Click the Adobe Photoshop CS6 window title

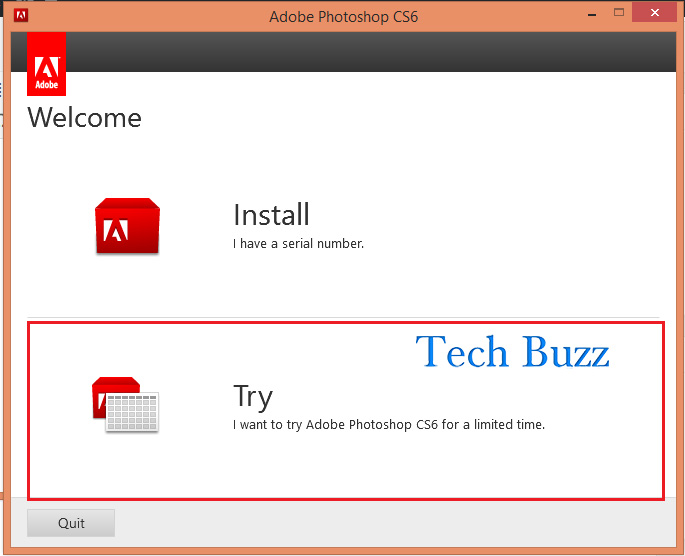[x=343, y=17]
